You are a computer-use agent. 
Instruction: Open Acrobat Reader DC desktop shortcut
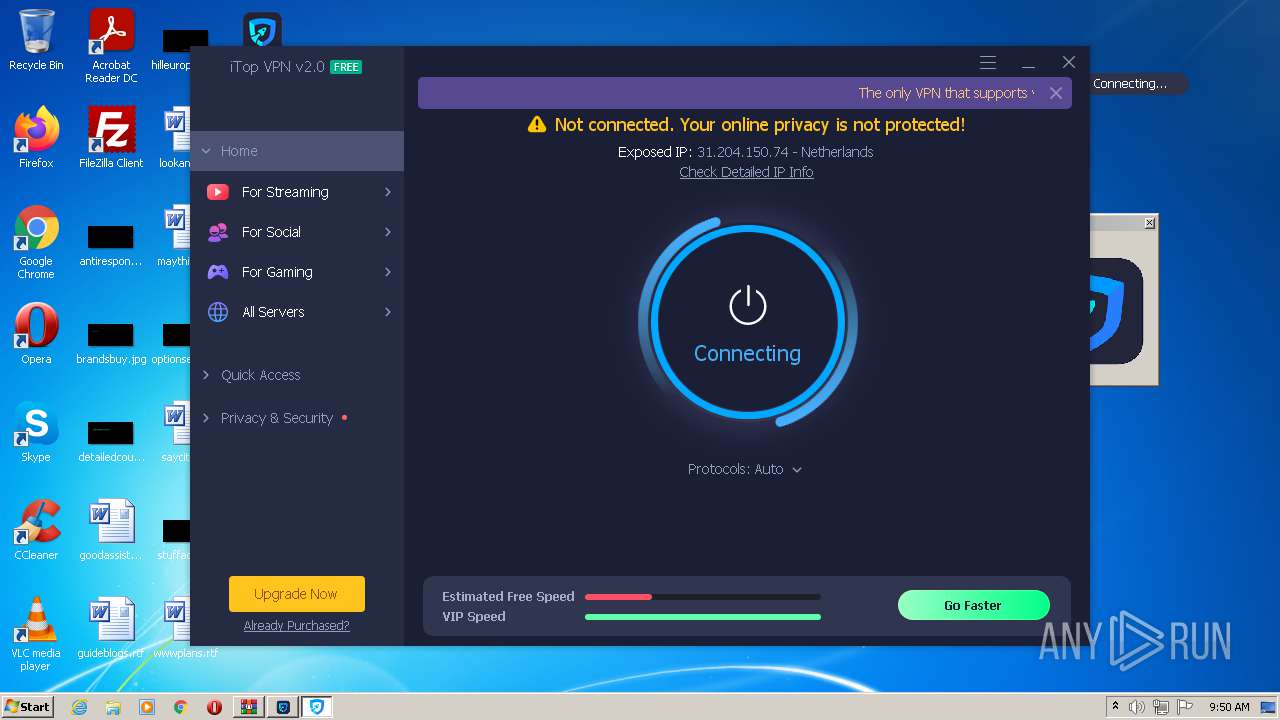(x=111, y=46)
